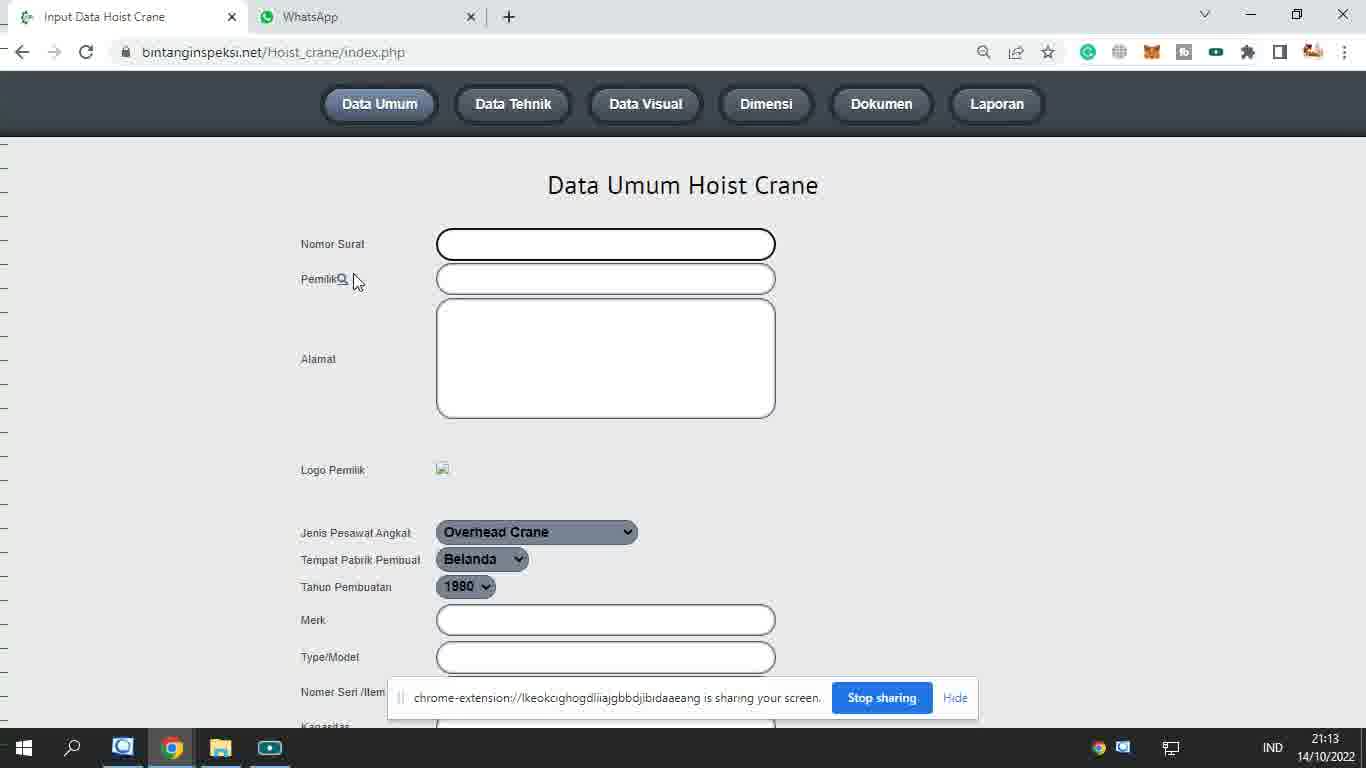The height and width of the screenshot is (768, 1366).
Task: Switch to the Data Tehnik tab
Action: coord(513,104)
